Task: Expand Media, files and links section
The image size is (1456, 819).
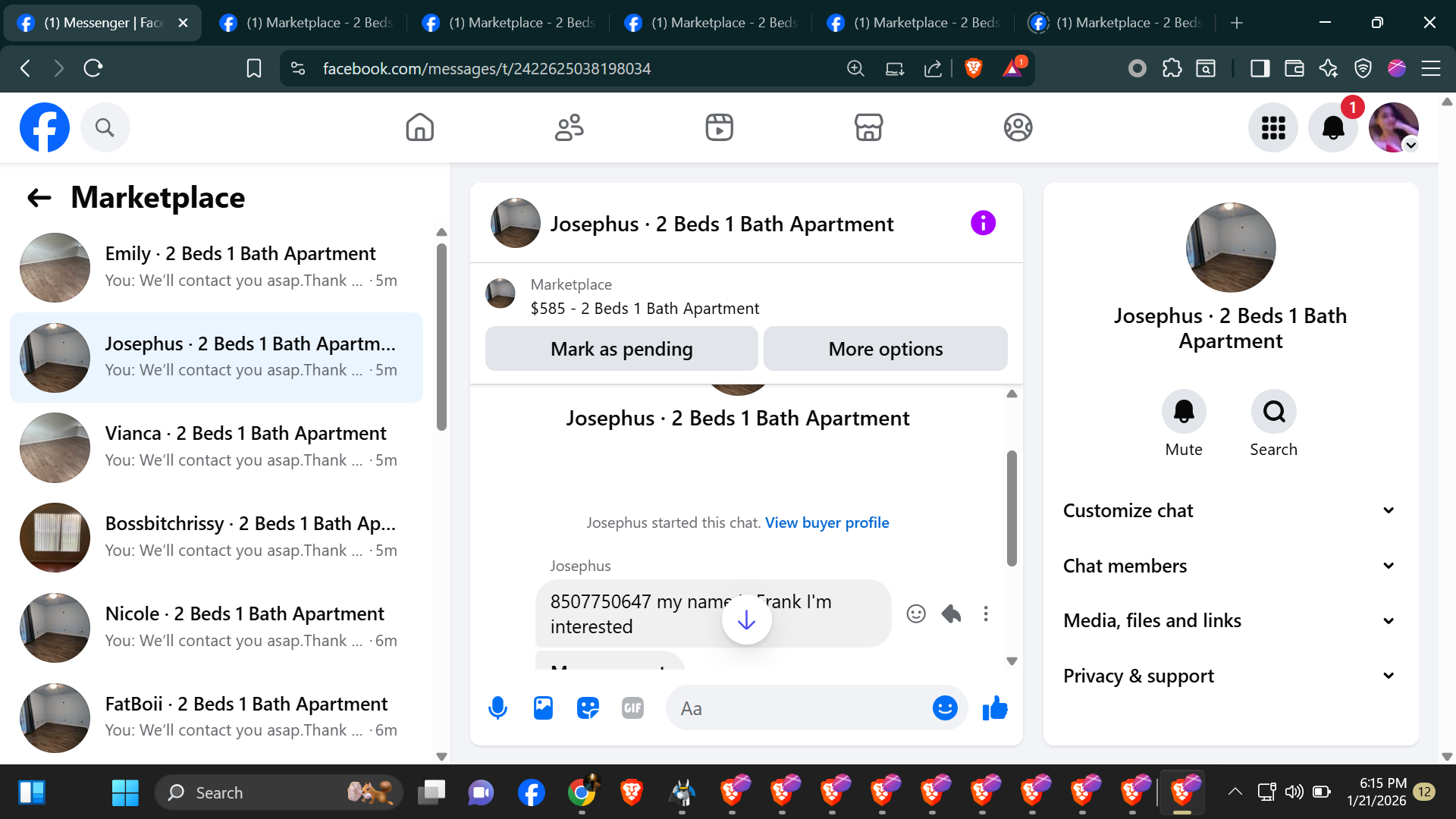Action: click(x=1230, y=620)
